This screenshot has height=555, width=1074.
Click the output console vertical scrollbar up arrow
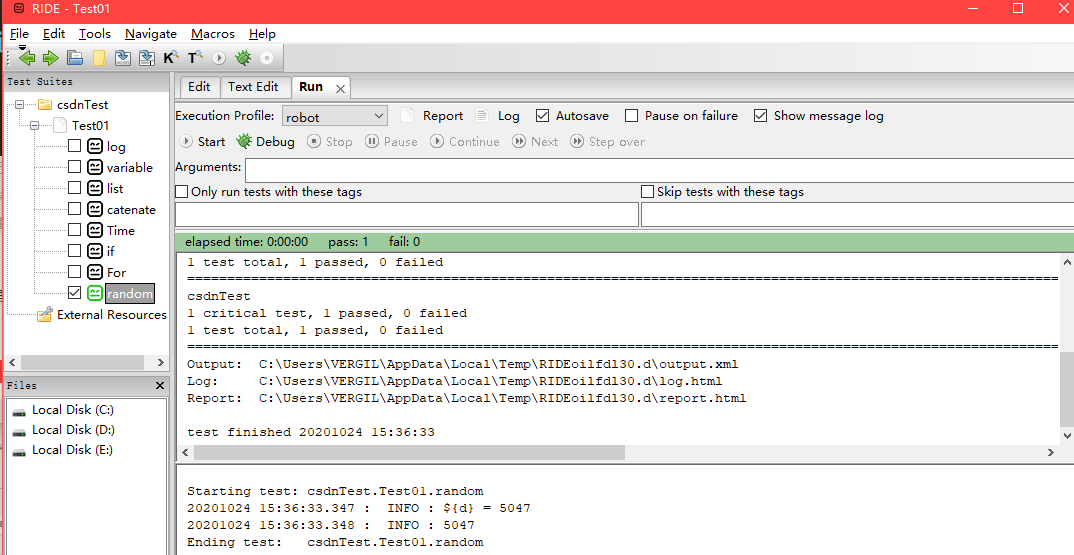click(x=1067, y=262)
